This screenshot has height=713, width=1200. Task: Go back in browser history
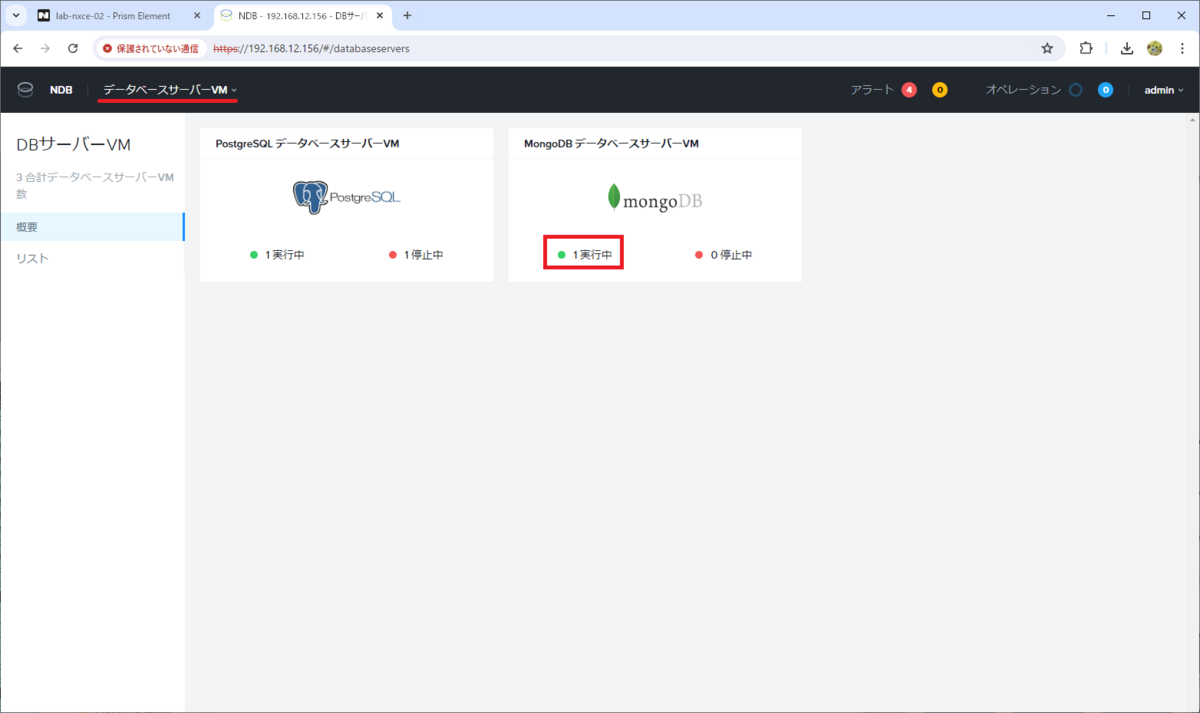coord(18,48)
